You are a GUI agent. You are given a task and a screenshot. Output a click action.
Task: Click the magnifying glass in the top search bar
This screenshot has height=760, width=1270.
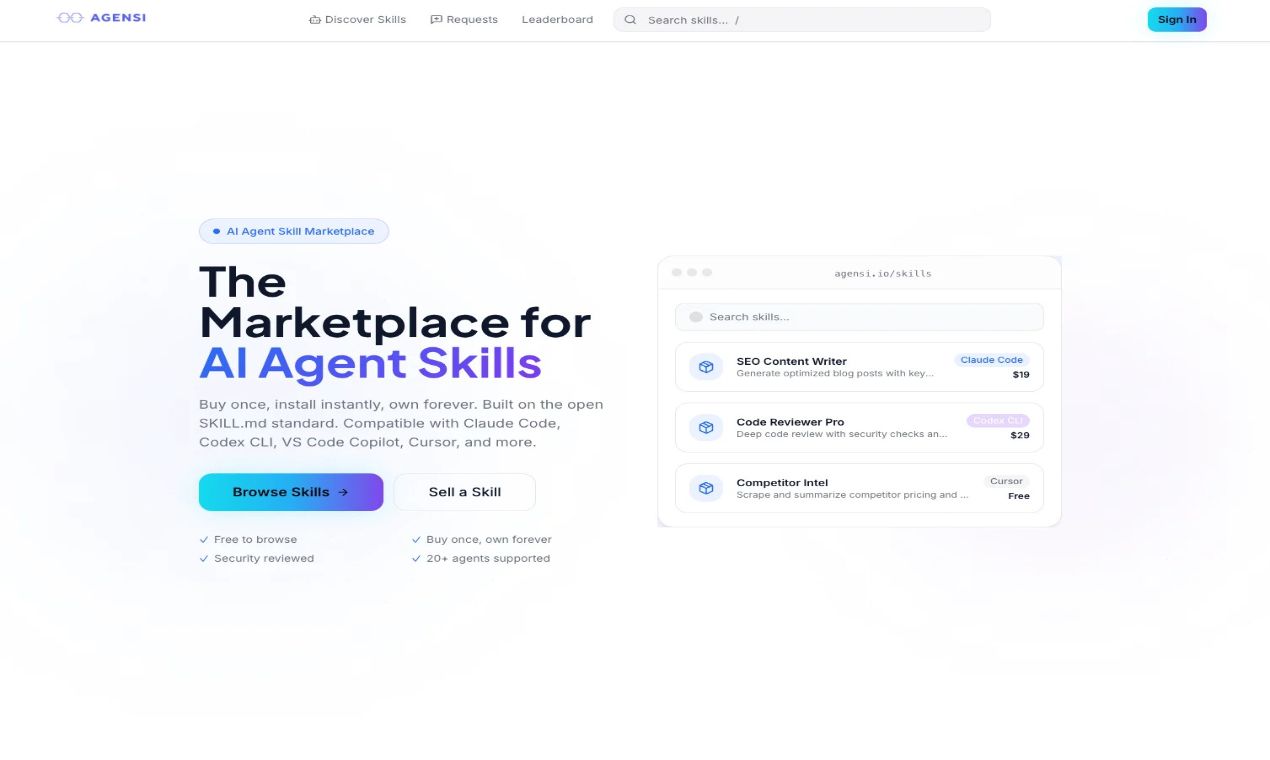pyautogui.click(x=630, y=19)
